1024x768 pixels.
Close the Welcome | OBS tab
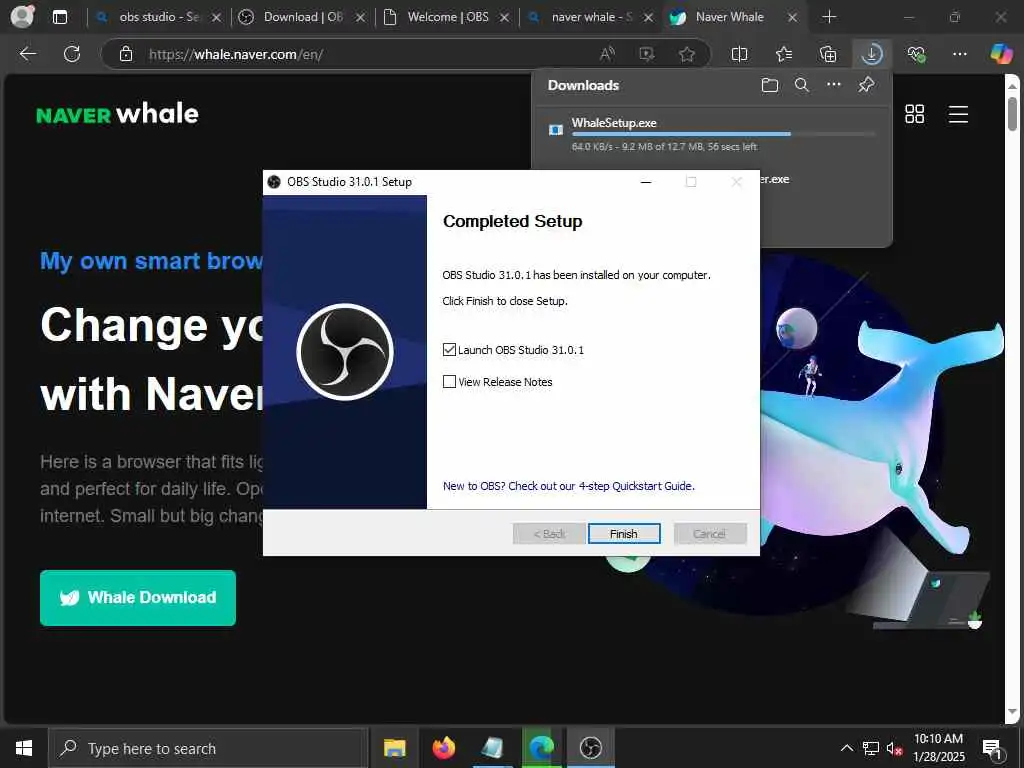click(x=504, y=18)
